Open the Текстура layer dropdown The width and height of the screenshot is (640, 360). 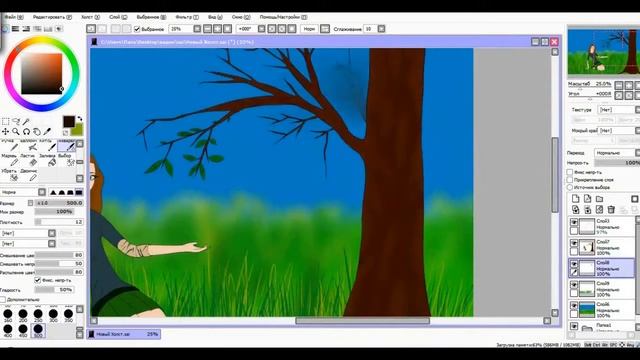tap(619, 110)
